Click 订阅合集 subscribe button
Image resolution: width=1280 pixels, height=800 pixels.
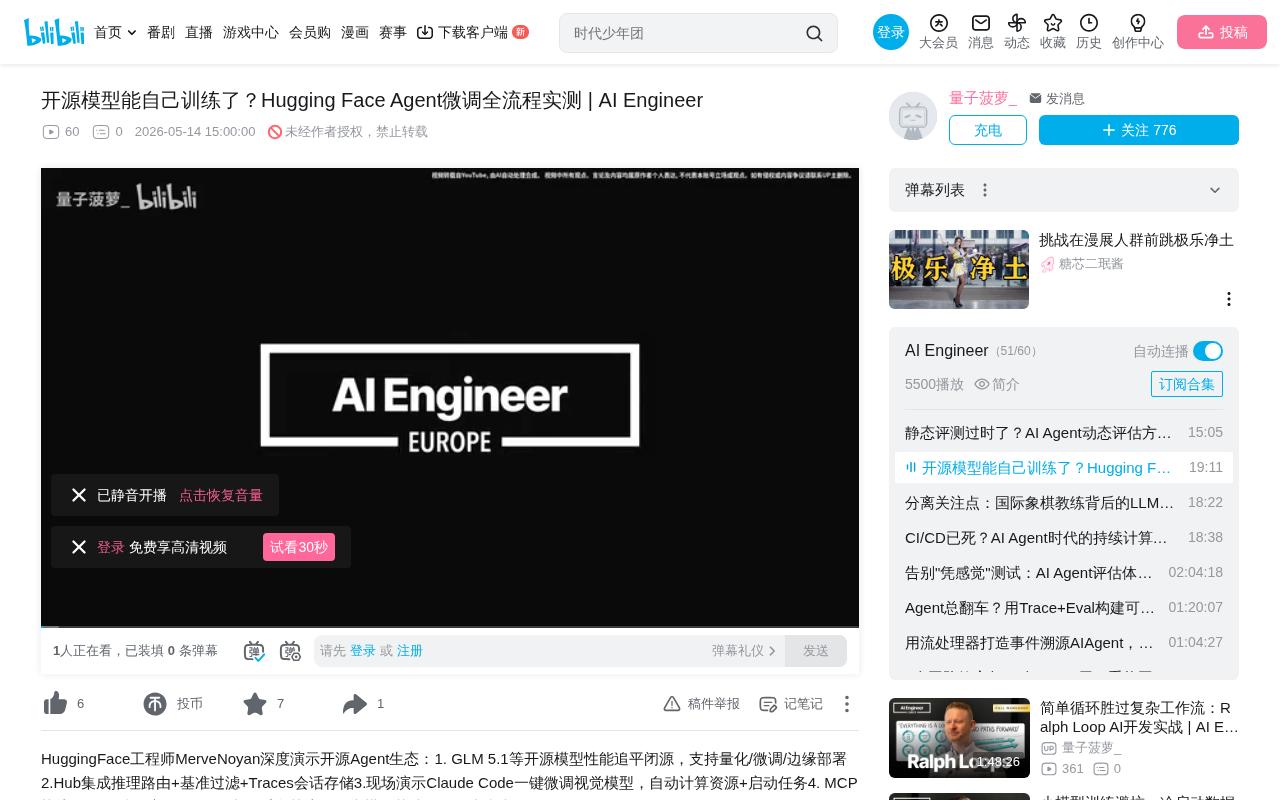(x=1187, y=384)
